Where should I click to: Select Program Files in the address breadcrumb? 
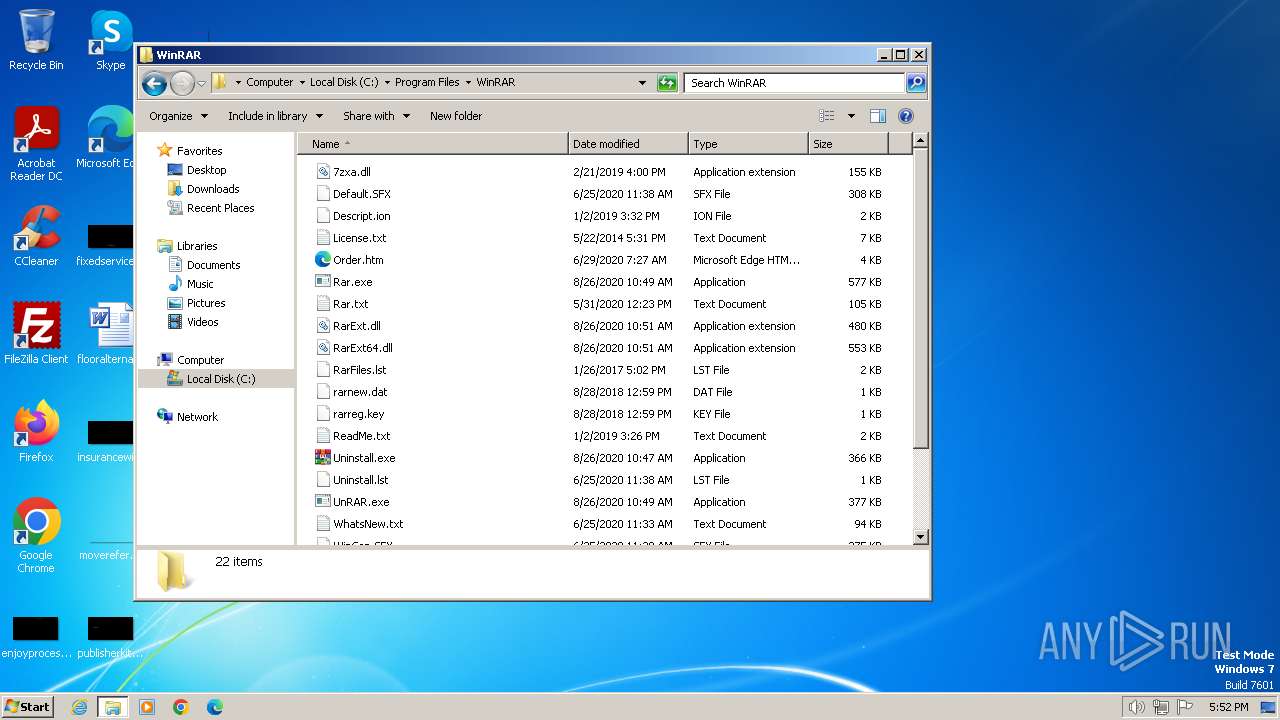coord(427,83)
